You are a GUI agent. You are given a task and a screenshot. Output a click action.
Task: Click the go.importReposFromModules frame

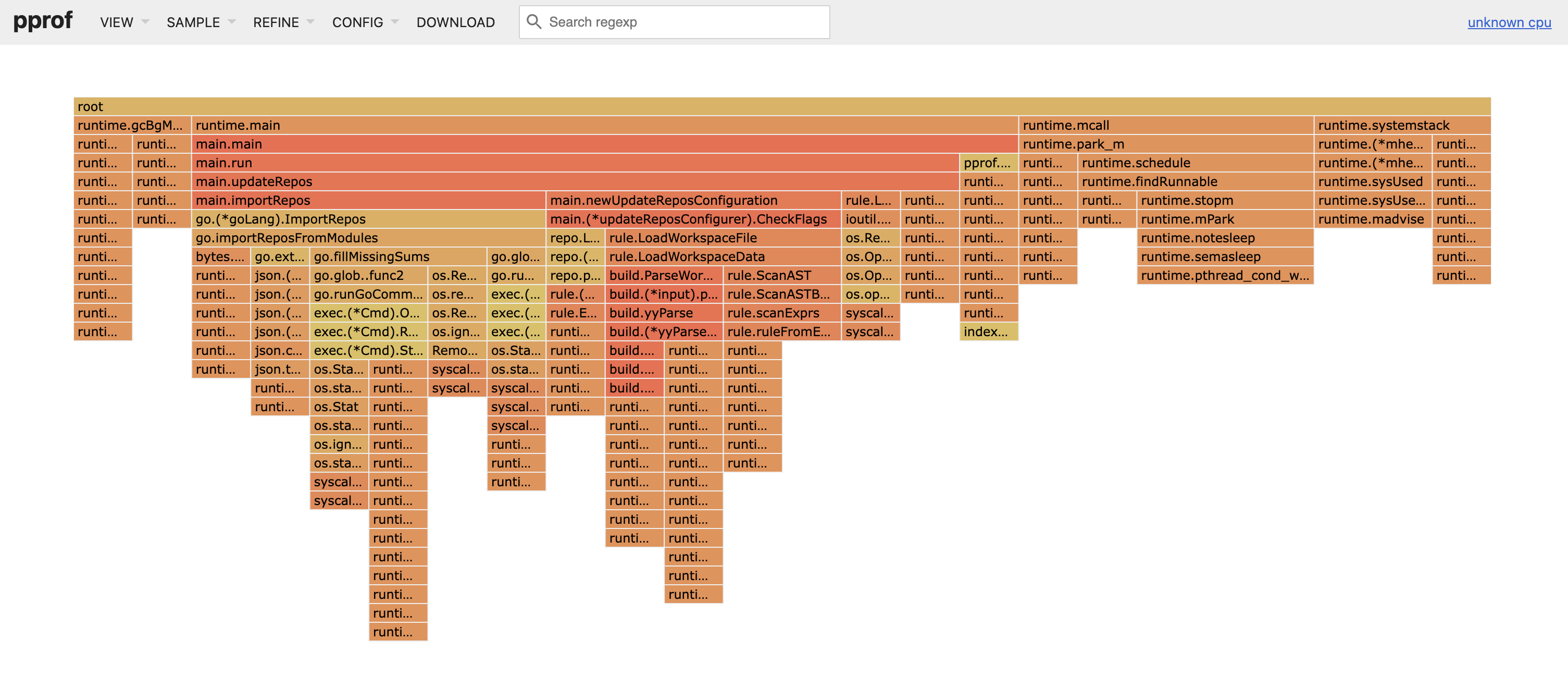[x=368, y=238]
